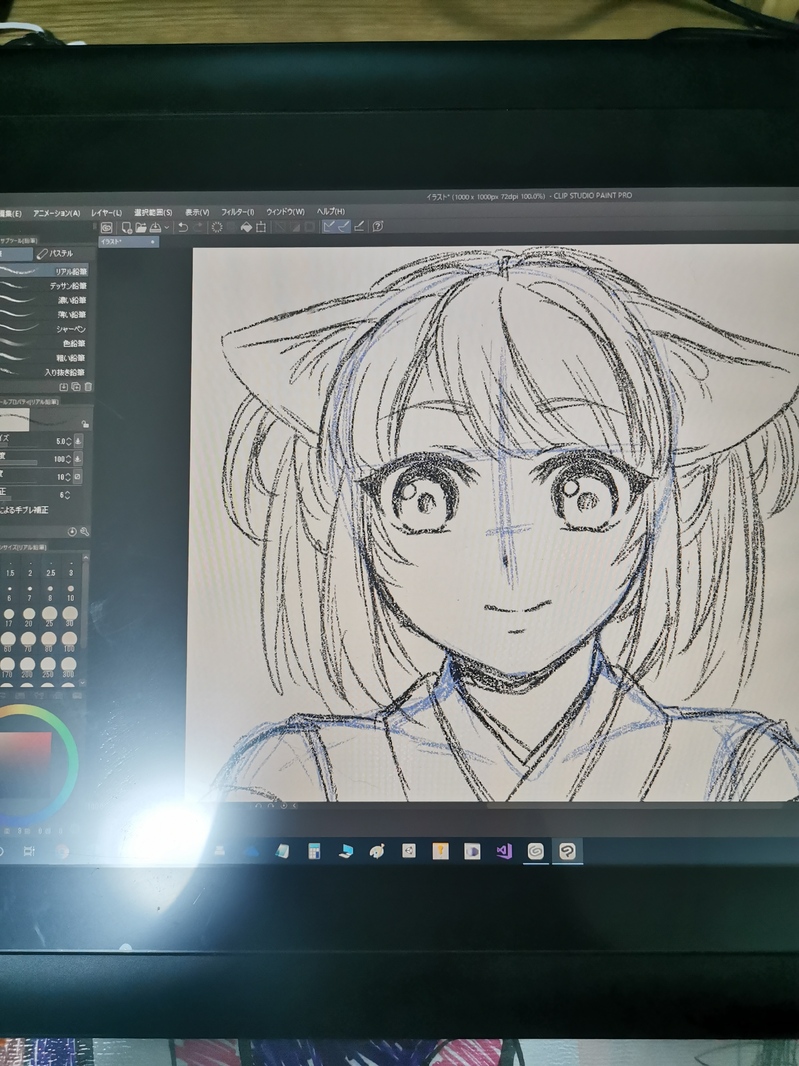Select brush size preset 25
This screenshot has height=1066, width=799.
coord(50,617)
